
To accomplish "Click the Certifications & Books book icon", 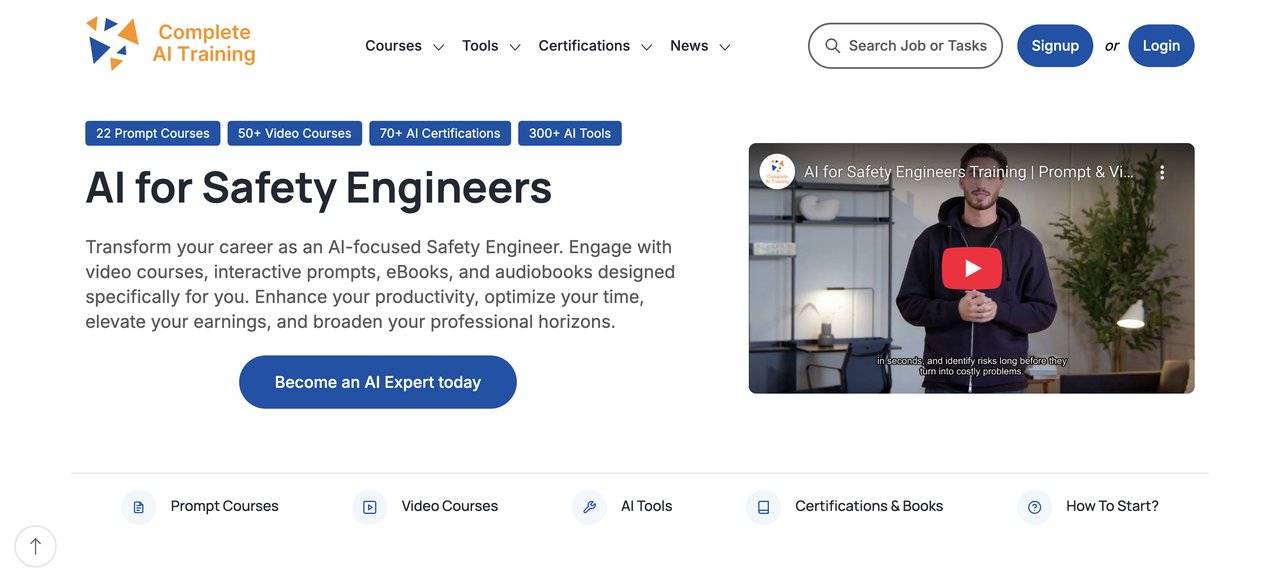I will (763, 507).
